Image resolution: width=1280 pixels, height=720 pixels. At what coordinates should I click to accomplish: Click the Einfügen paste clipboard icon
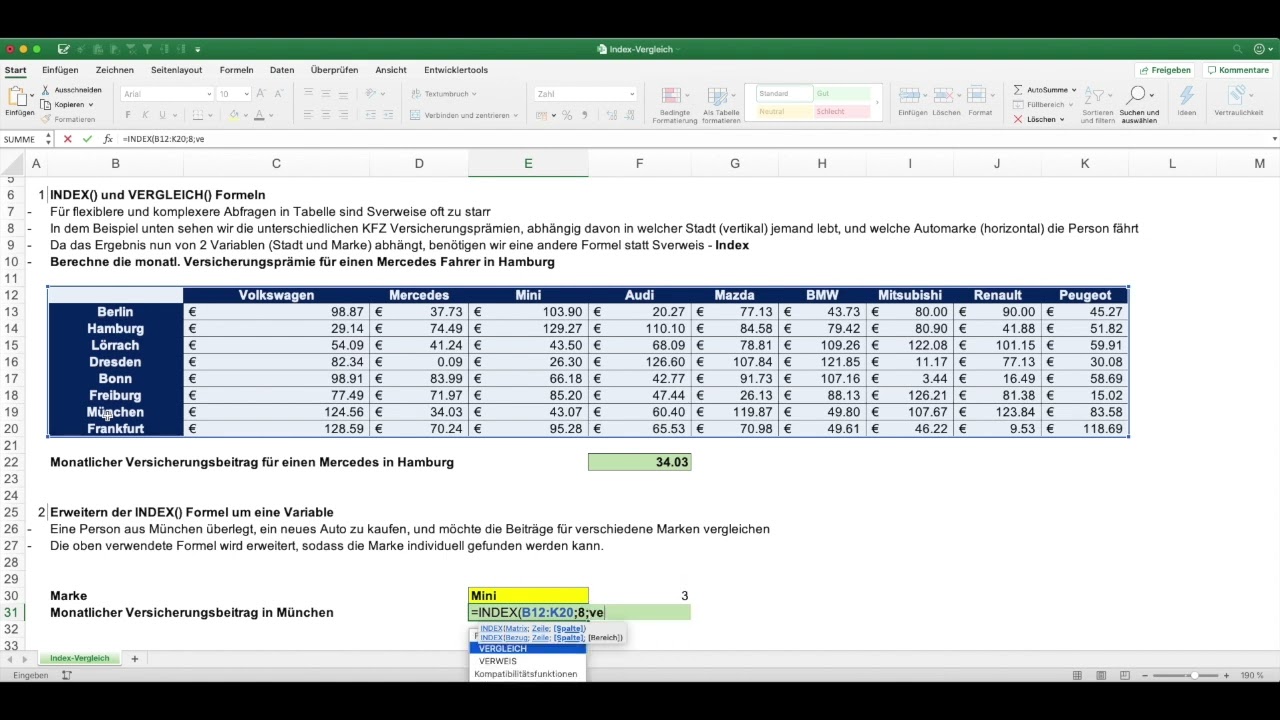(x=16, y=96)
